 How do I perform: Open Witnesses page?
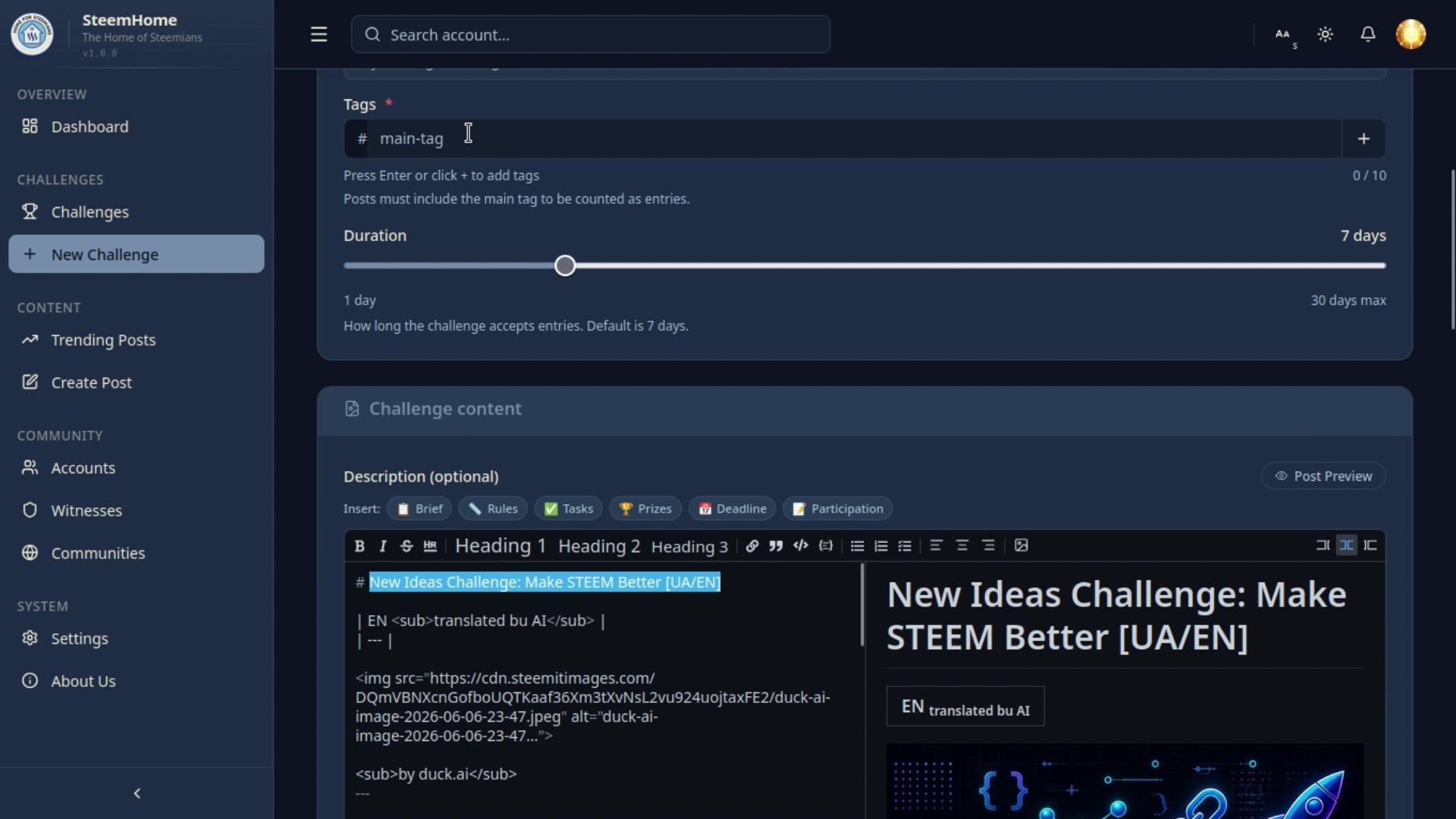pyautogui.click(x=136, y=510)
